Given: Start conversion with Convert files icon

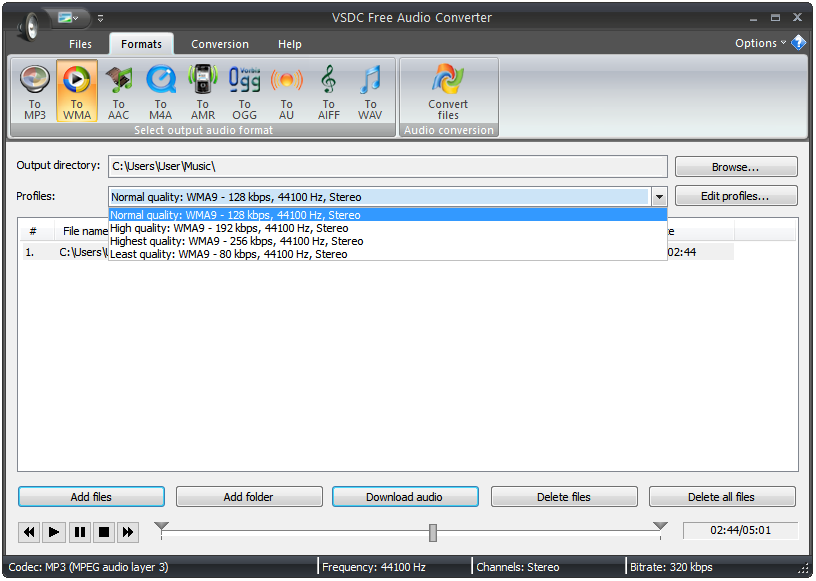Looking at the screenshot, I should (x=448, y=92).
